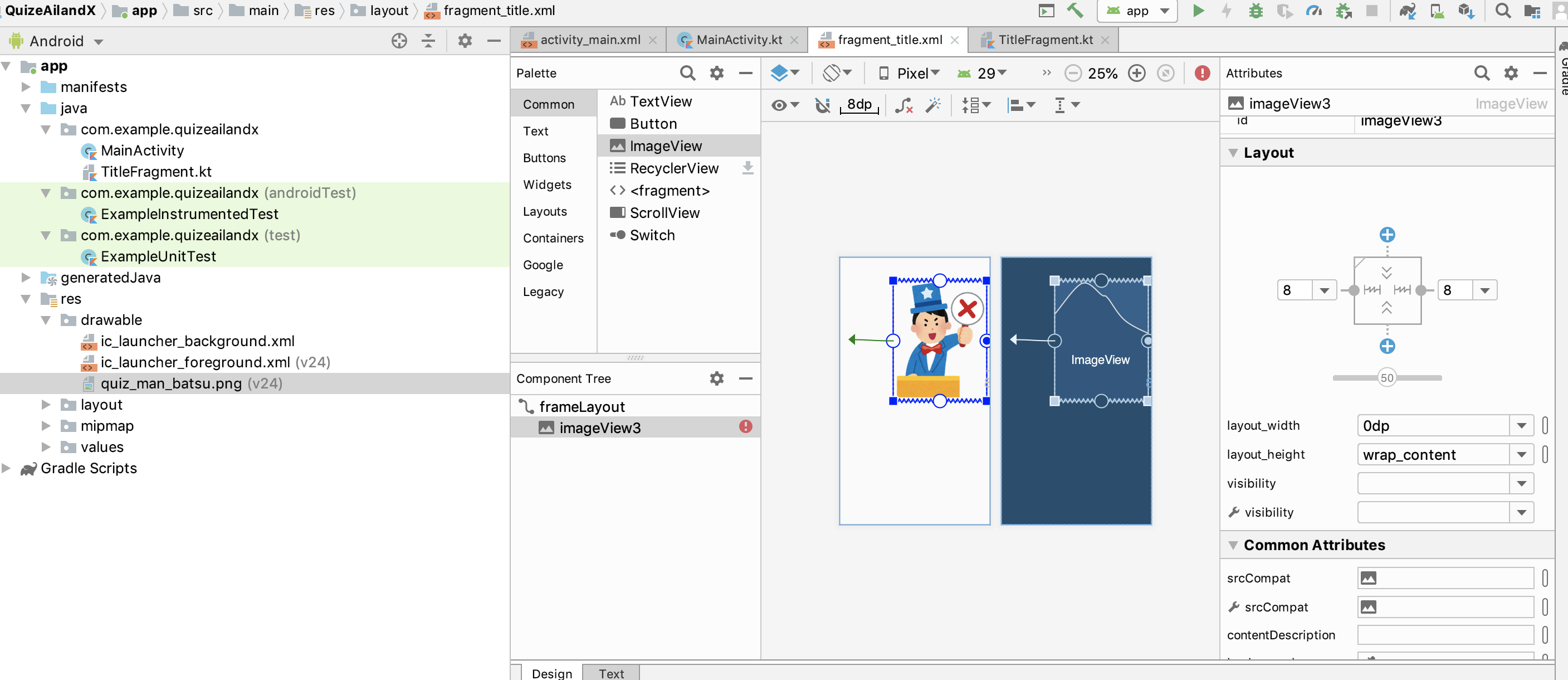1568x680 pixels.
Task: Select the quiz man image in design preview
Action: 939,340
